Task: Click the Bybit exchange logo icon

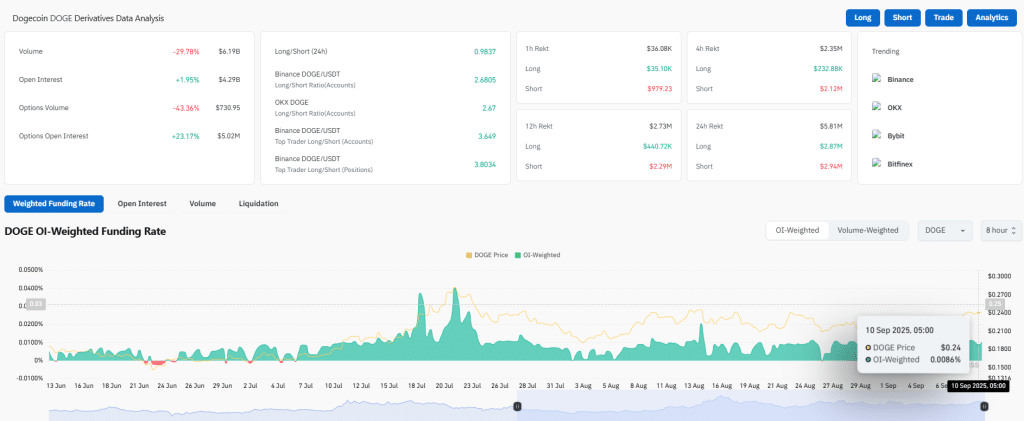Action: (877, 134)
